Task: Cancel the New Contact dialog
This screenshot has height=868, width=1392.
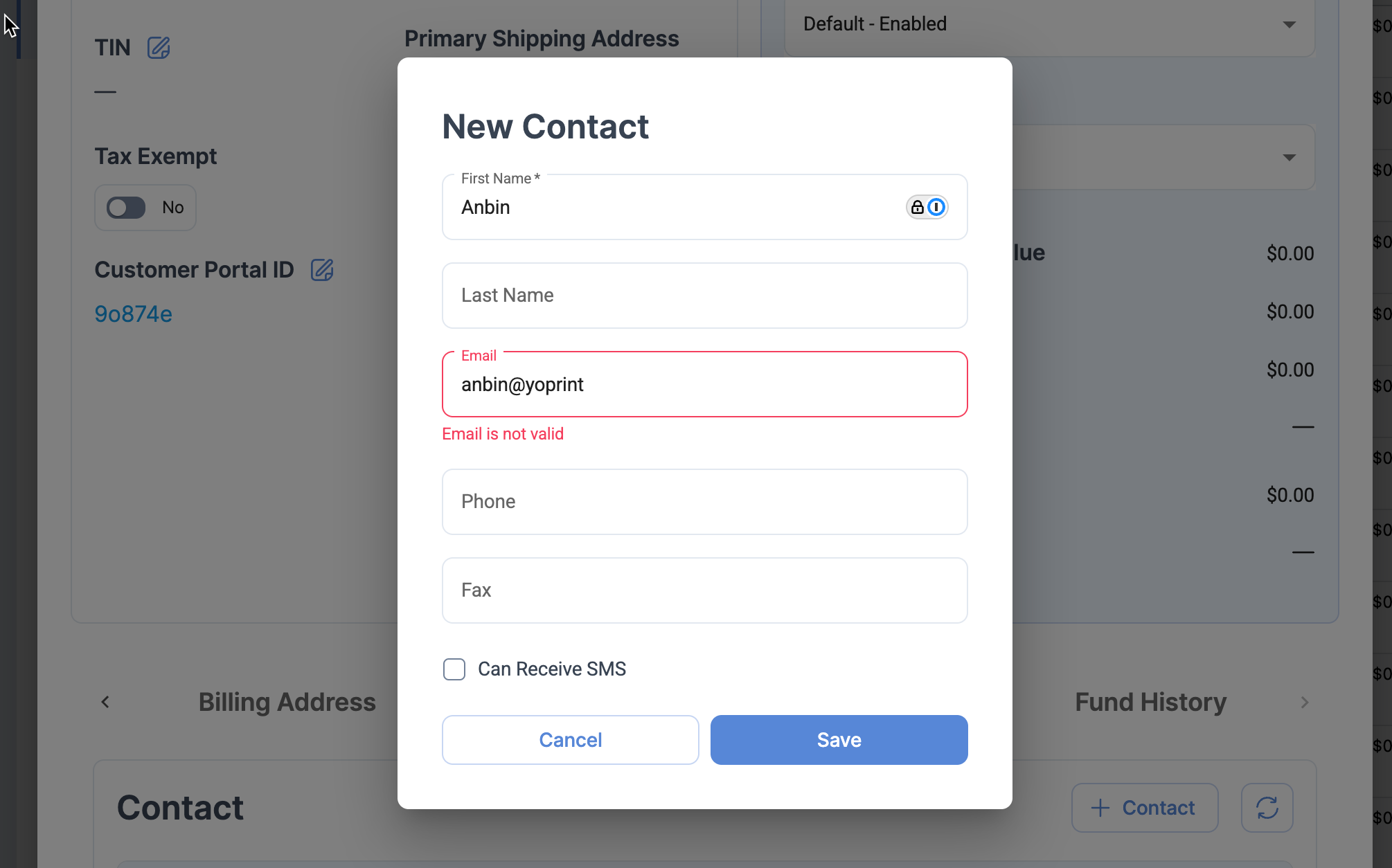Action: tap(570, 740)
